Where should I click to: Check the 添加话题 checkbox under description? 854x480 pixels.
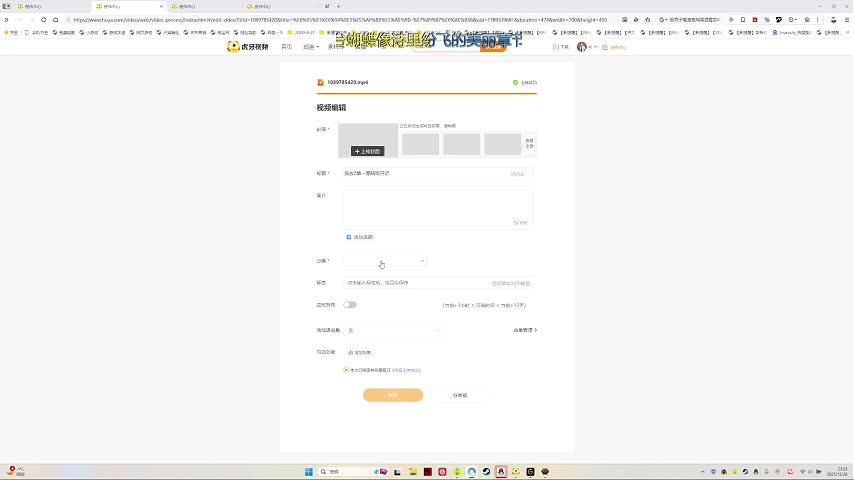click(x=349, y=237)
